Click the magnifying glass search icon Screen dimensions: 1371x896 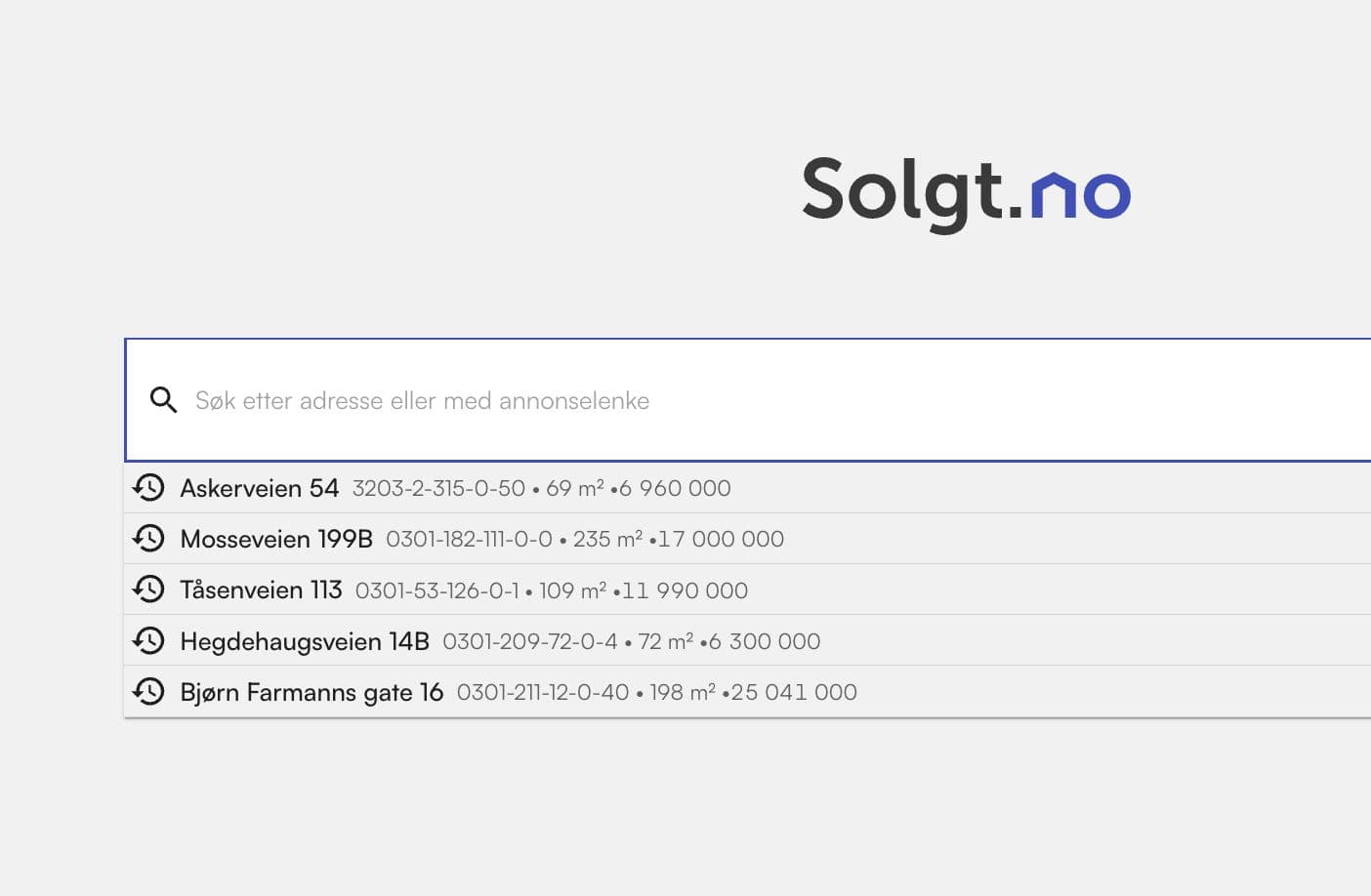163,400
